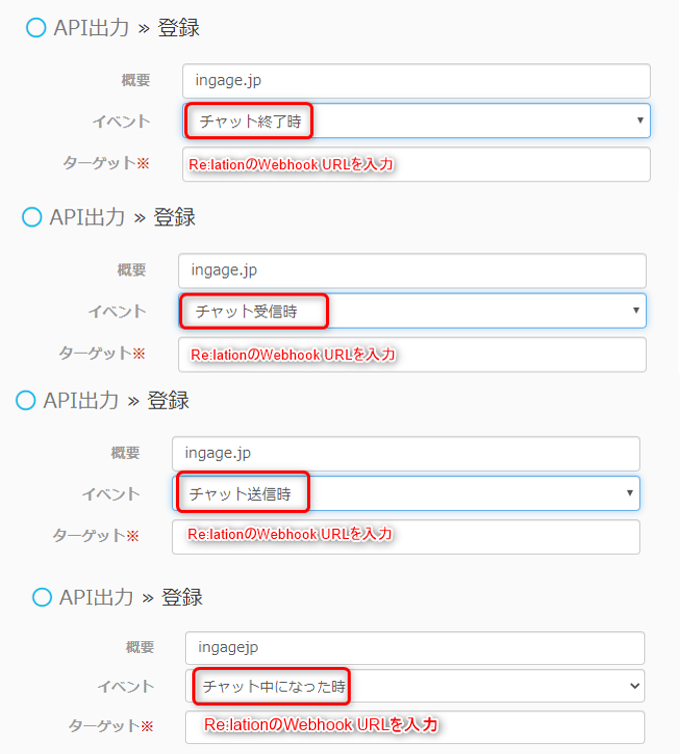Open the チャット送信時 event dropdown

(x=407, y=493)
